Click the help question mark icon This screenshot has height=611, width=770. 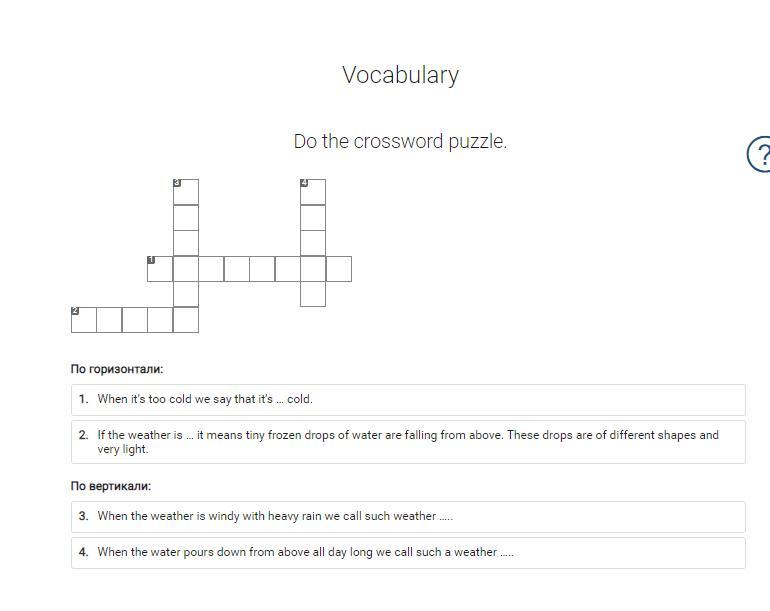pos(760,154)
